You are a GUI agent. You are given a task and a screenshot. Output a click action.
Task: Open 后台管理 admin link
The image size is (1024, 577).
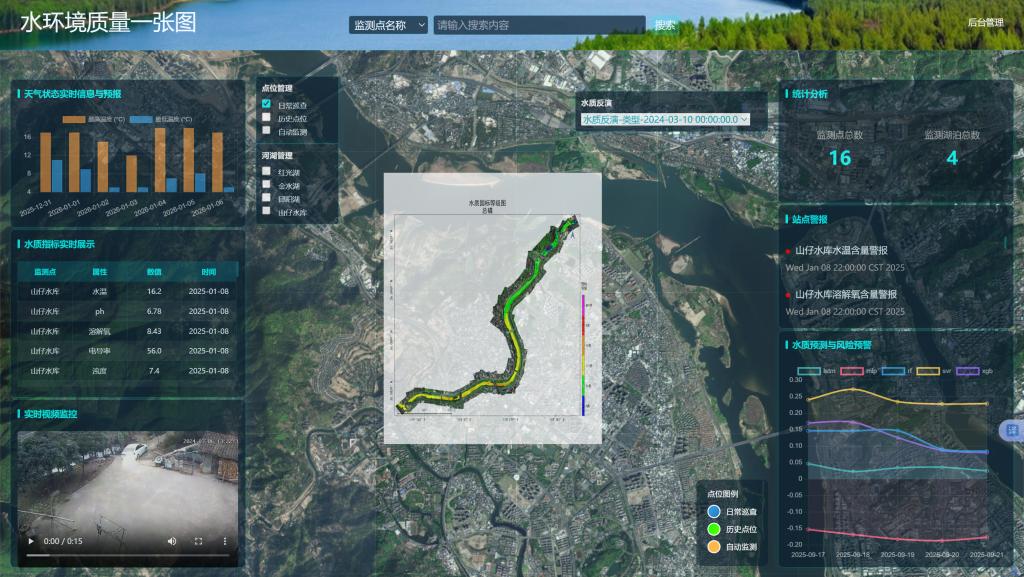point(985,22)
